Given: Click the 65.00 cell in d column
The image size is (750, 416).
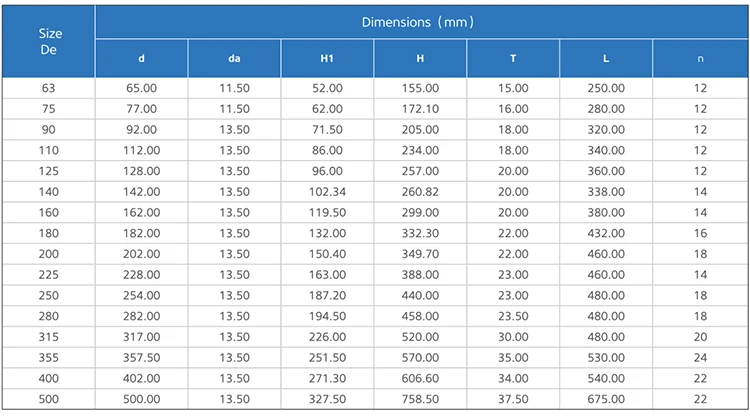Looking at the screenshot, I should coord(141,88).
